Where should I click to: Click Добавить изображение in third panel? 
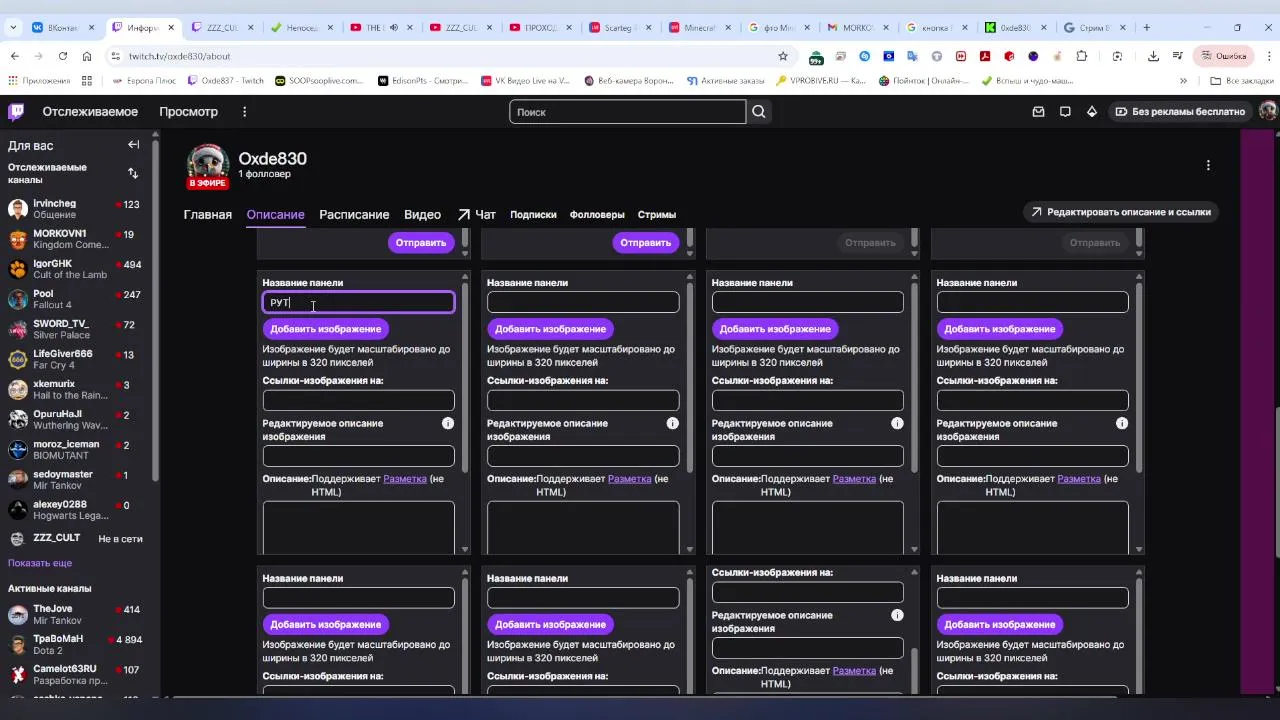(775, 329)
